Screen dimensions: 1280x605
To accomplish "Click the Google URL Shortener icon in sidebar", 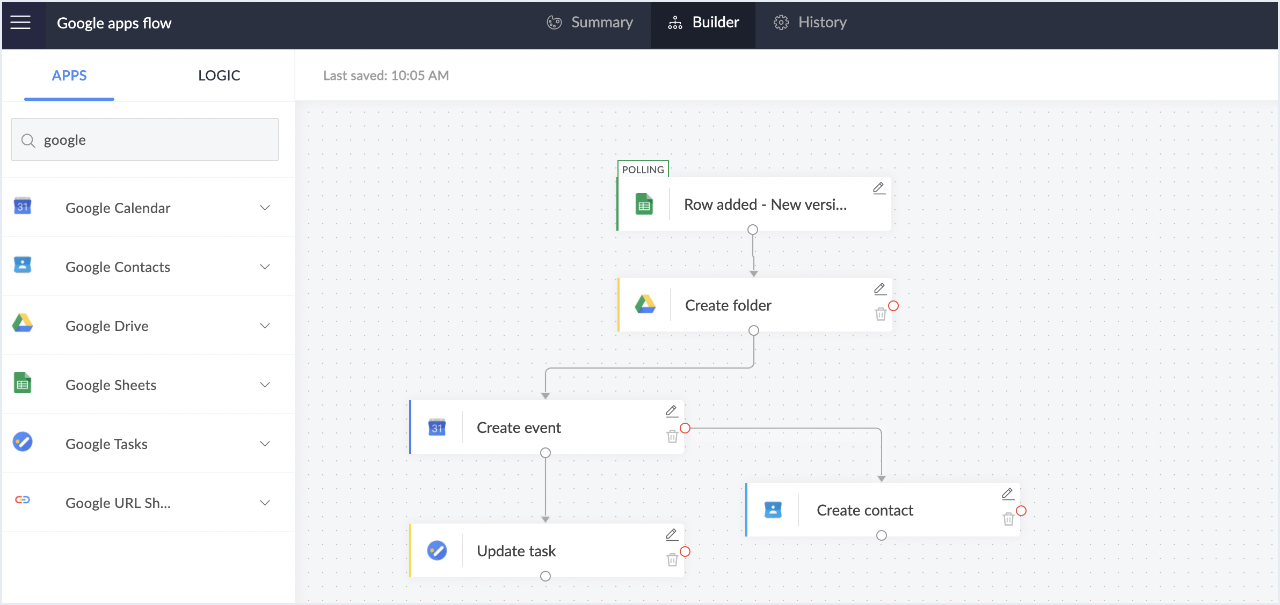I will tap(22, 501).
